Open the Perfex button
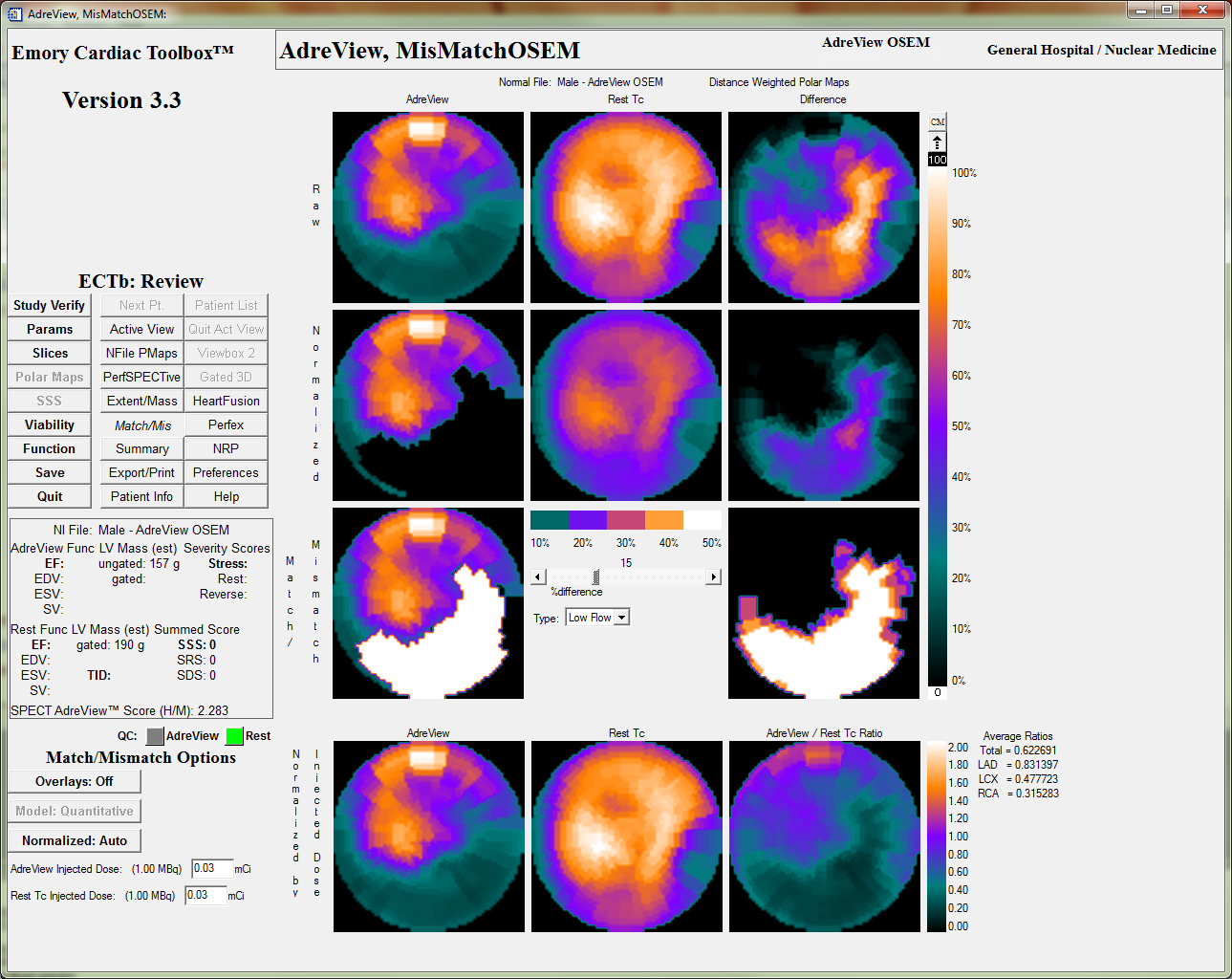Image resolution: width=1232 pixels, height=979 pixels. 227,424
